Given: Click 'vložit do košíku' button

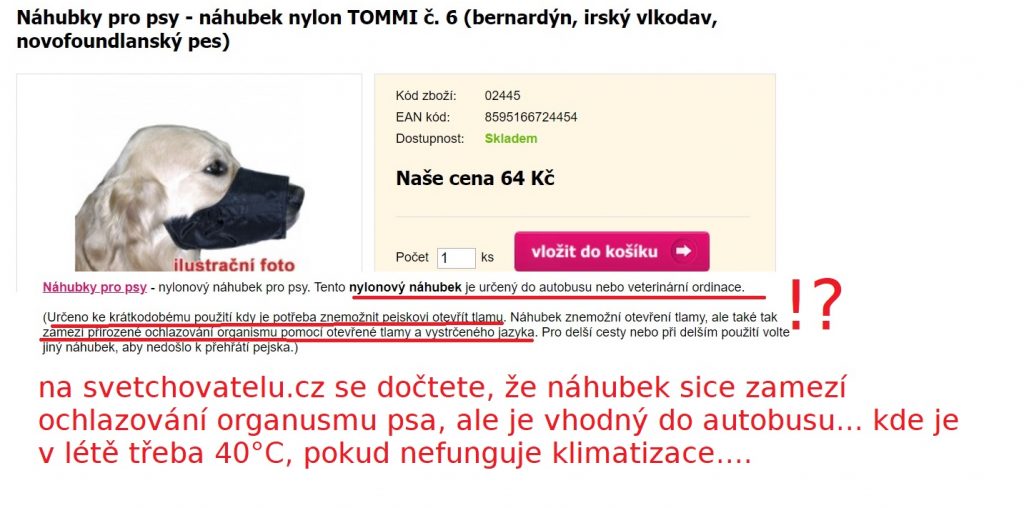Looking at the screenshot, I should click(611, 251).
